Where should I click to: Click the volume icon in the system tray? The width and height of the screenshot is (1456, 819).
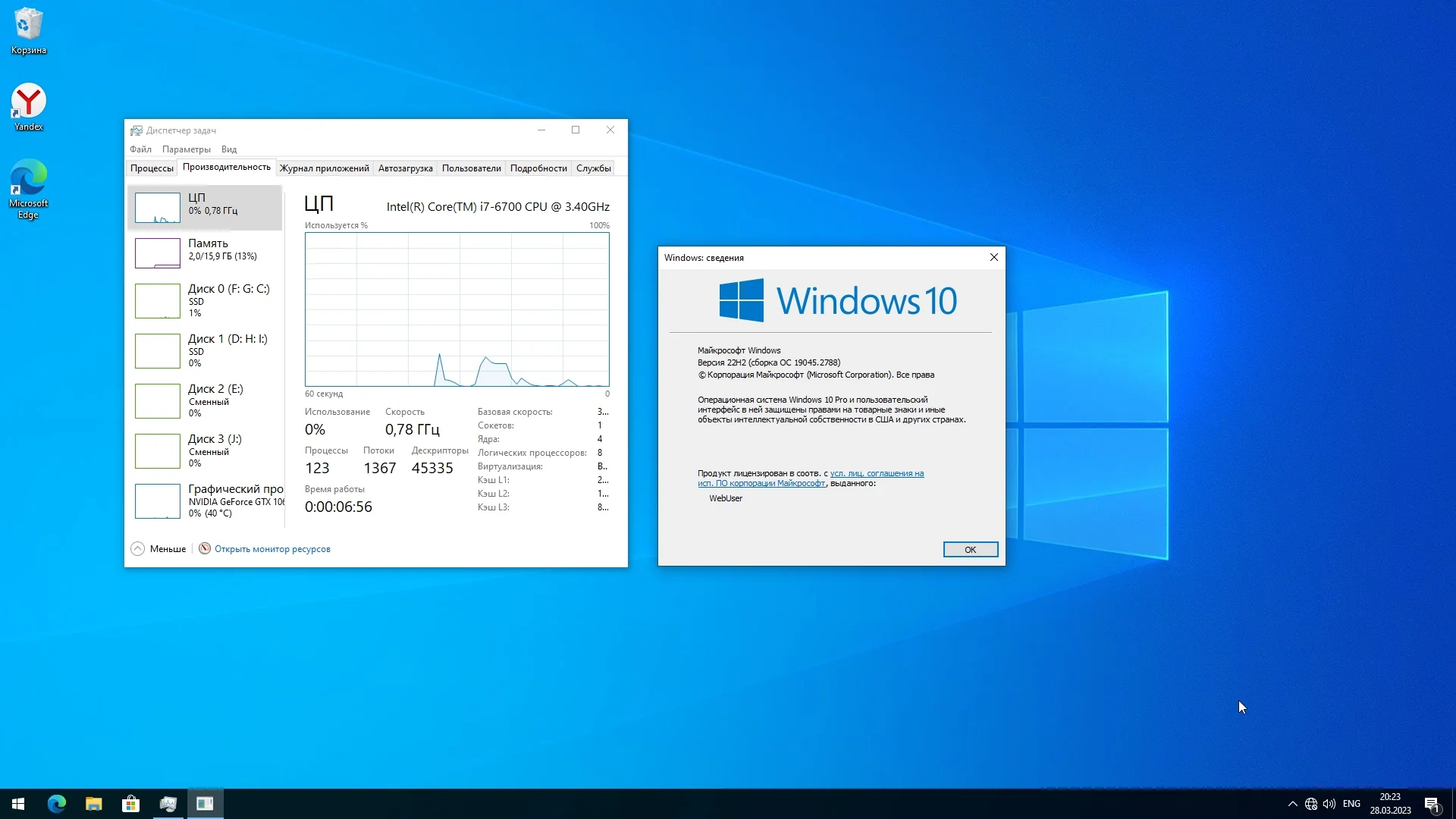point(1329,804)
